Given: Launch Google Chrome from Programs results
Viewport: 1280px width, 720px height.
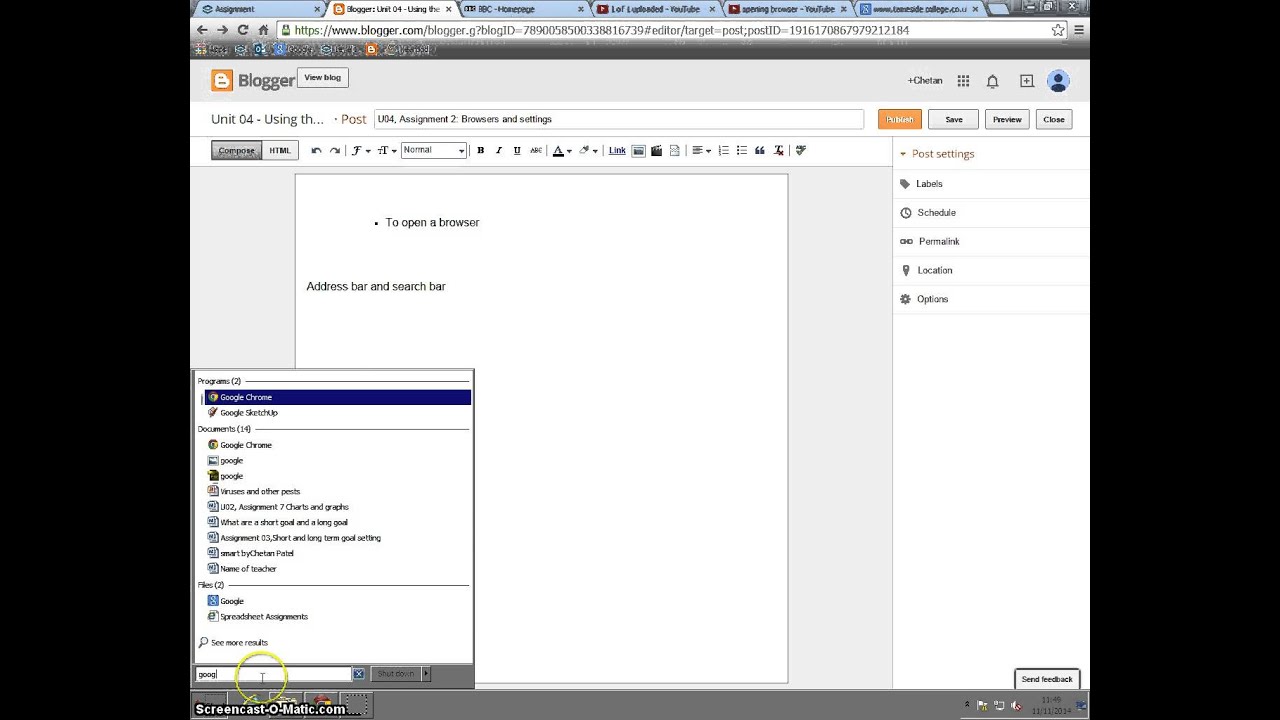Looking at the screenshot, I should 338,398.
